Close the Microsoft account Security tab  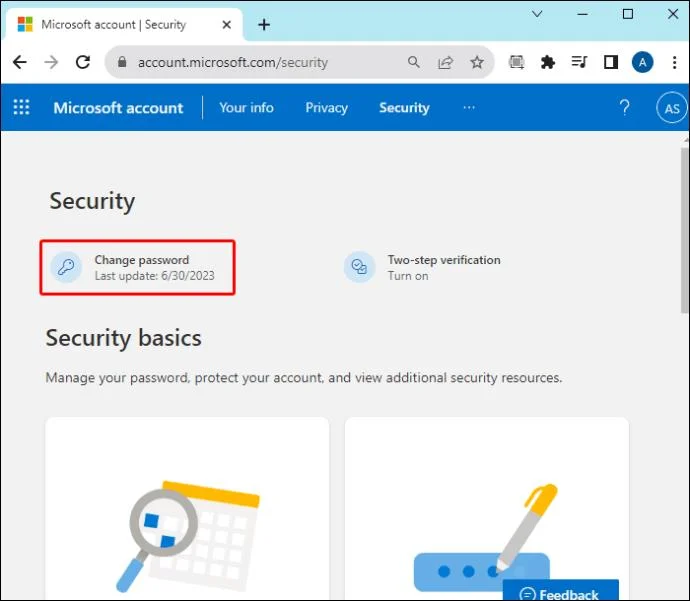coord(226,25)
